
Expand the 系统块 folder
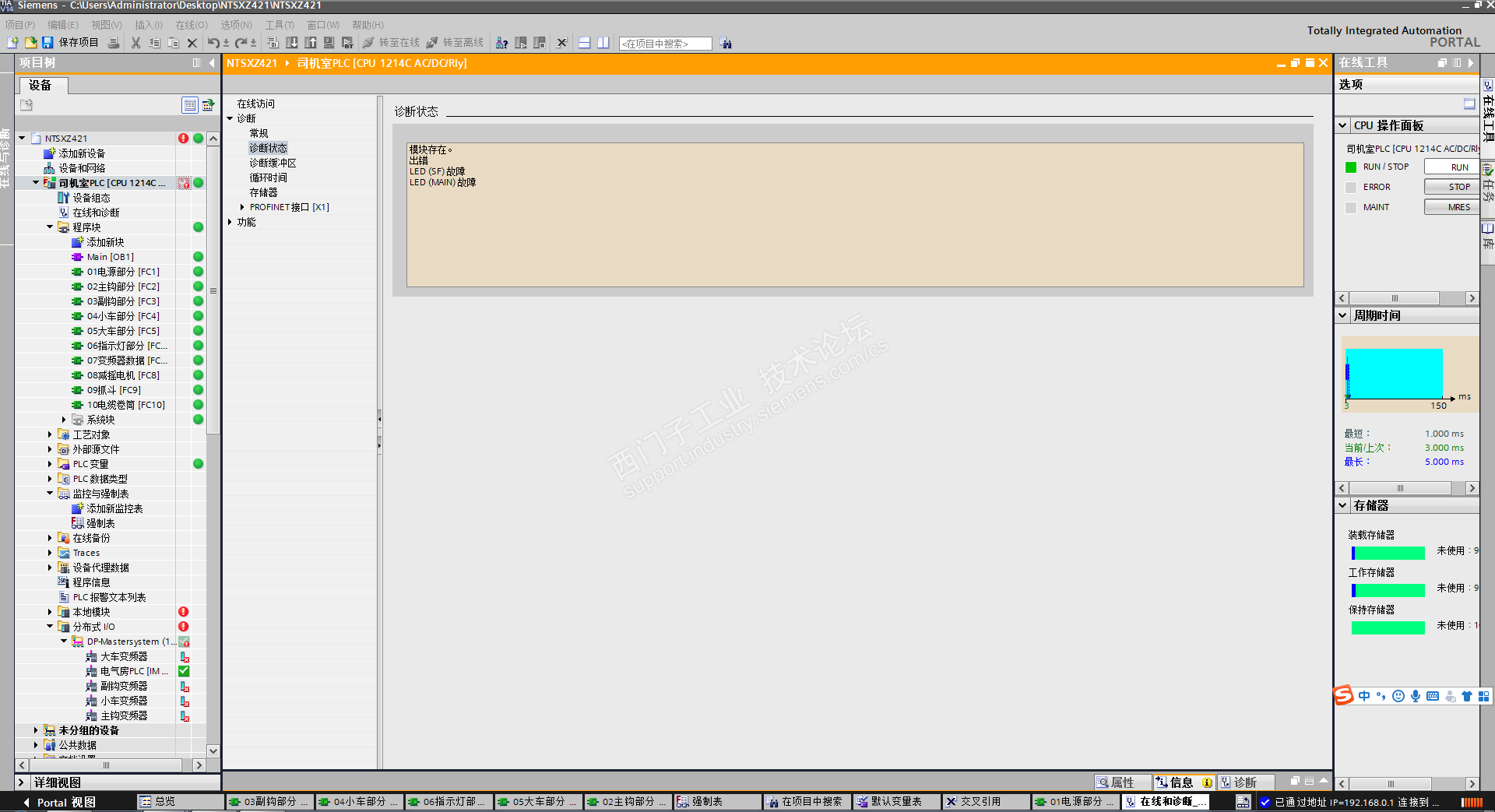point(65,420)
